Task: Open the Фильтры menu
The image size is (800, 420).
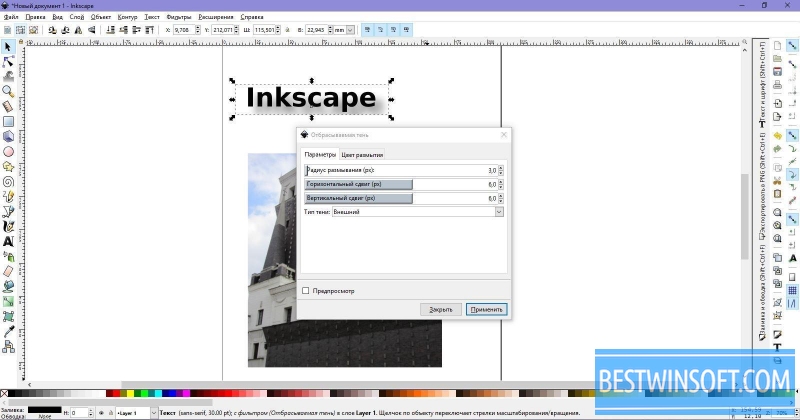Action: tap(179, 17)
